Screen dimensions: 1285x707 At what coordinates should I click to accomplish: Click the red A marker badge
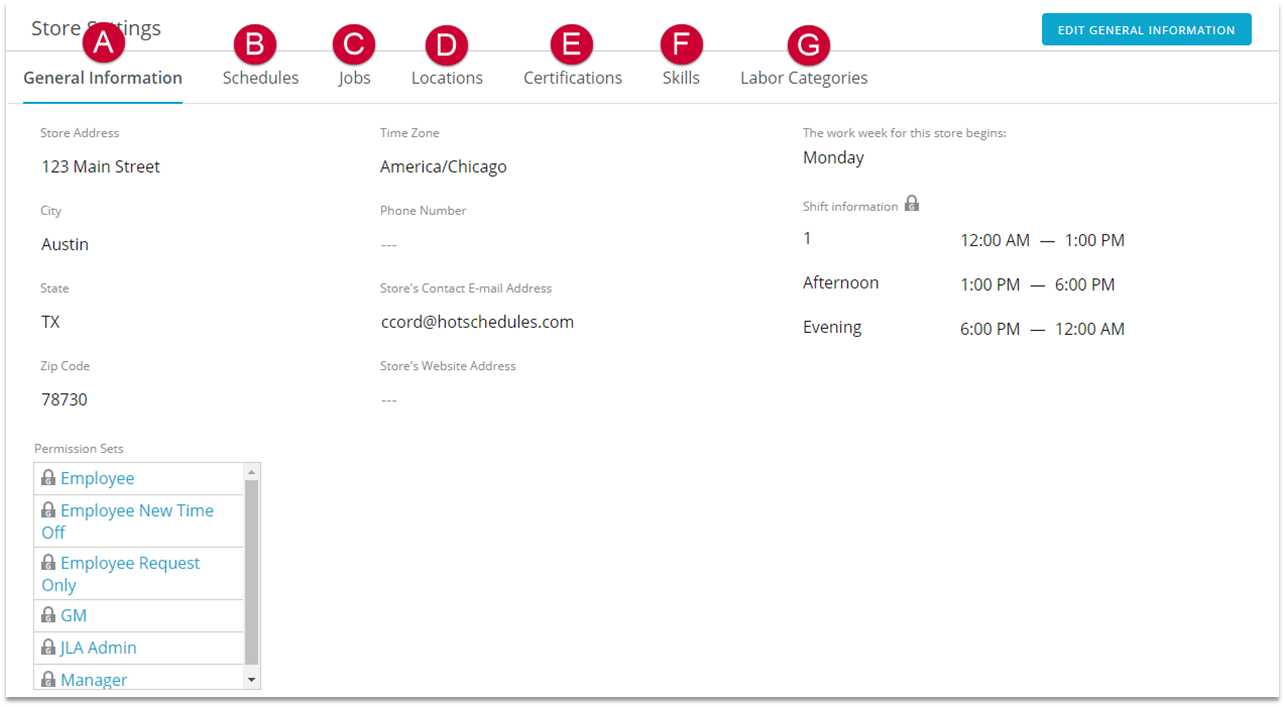point(104,44)
